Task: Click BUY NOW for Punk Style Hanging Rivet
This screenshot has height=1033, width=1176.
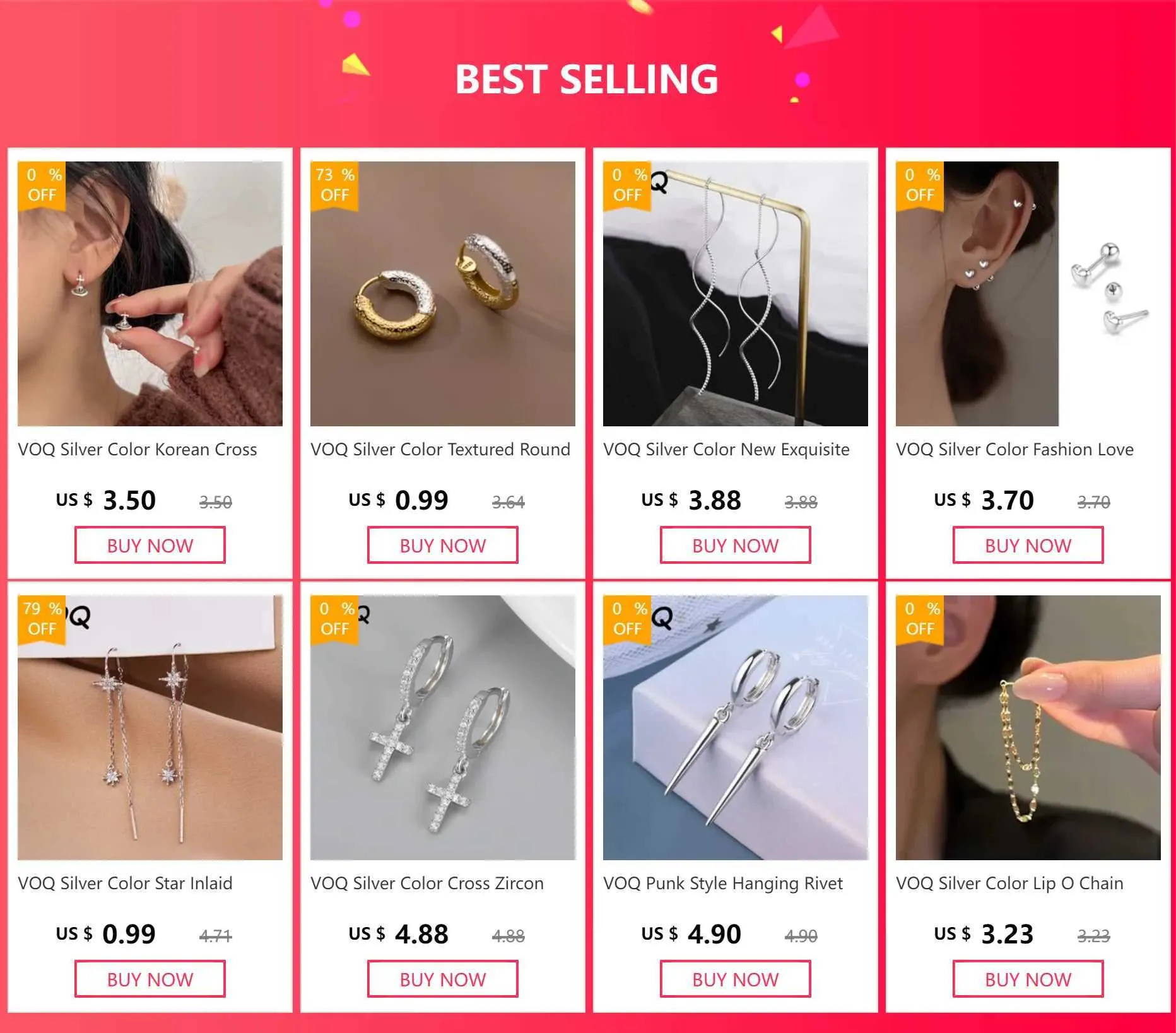Action: (736, 979)
